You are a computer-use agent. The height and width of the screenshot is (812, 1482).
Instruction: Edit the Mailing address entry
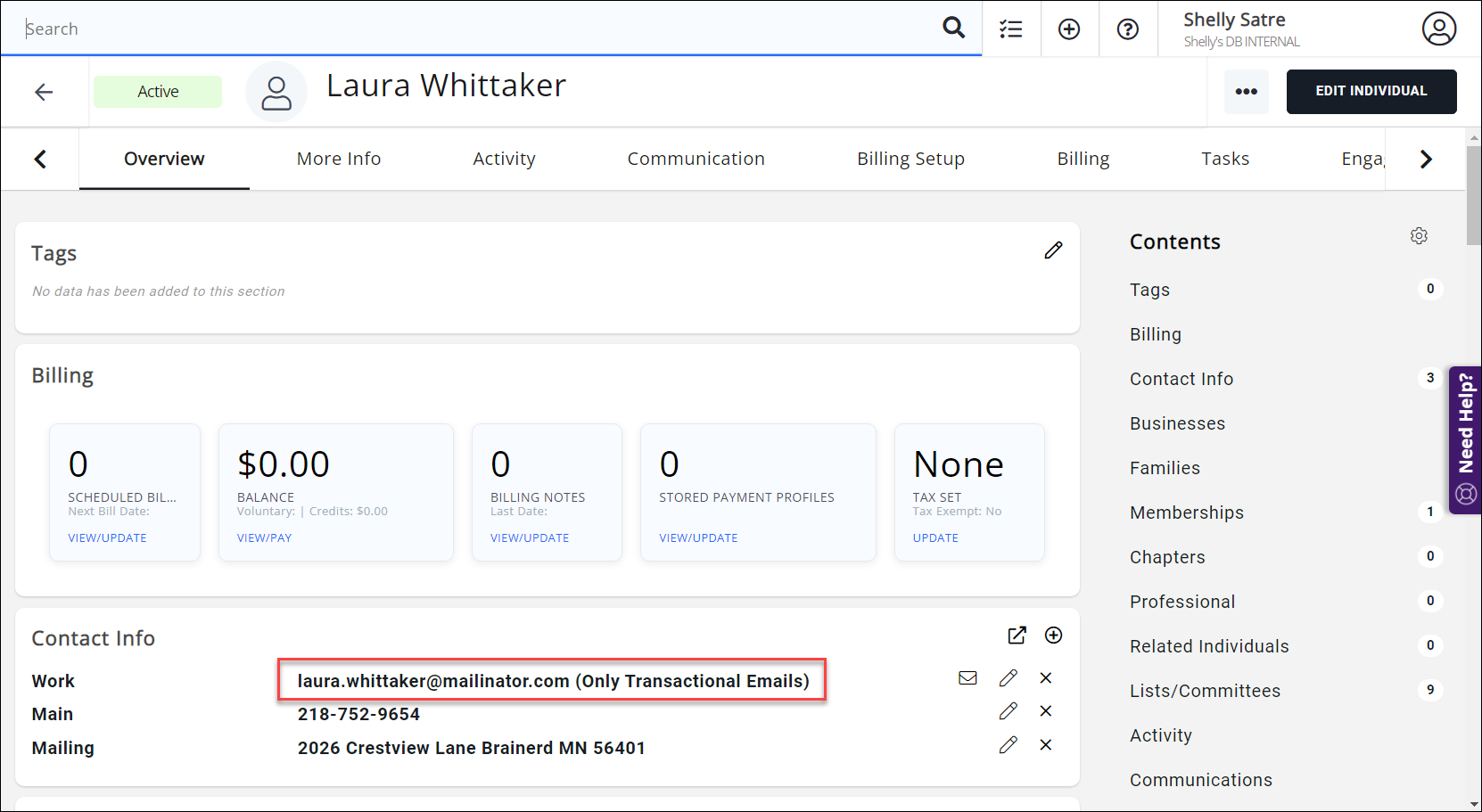click(x=1008, y=745)
